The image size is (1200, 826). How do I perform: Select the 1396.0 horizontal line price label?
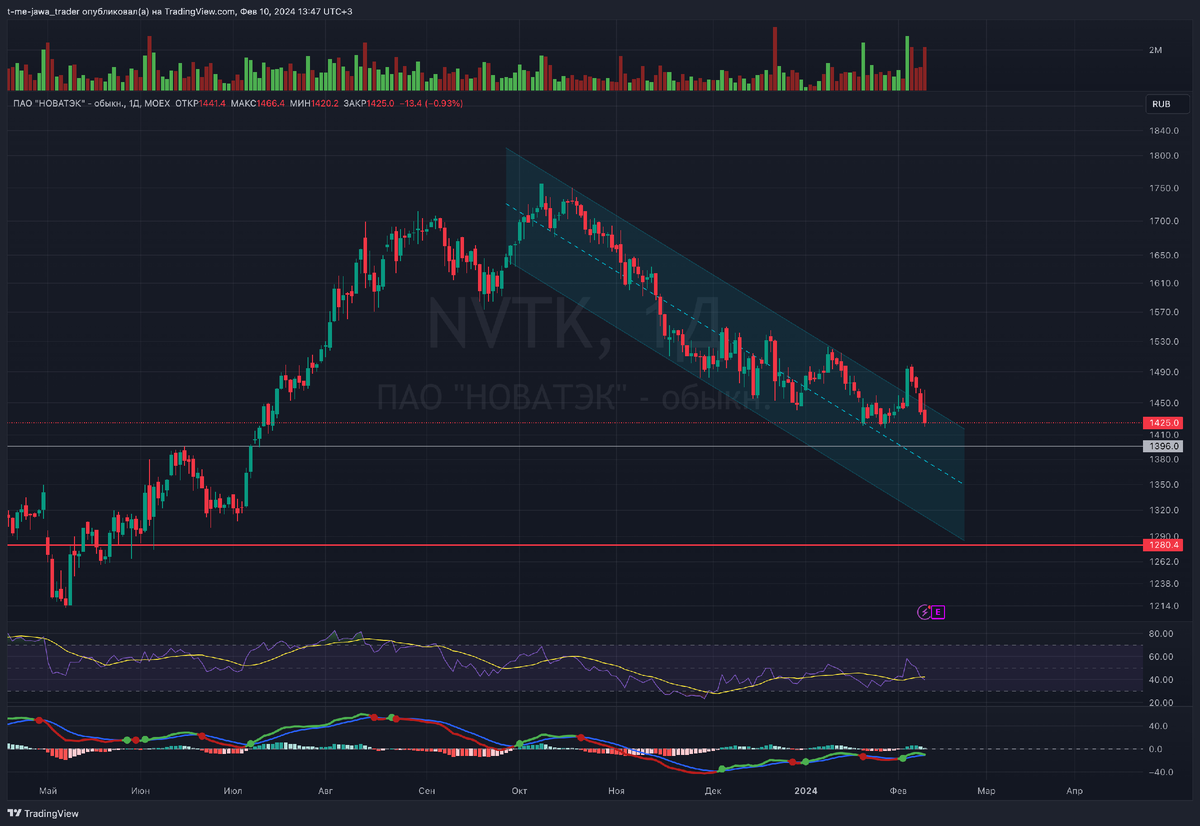[1163, 447]
